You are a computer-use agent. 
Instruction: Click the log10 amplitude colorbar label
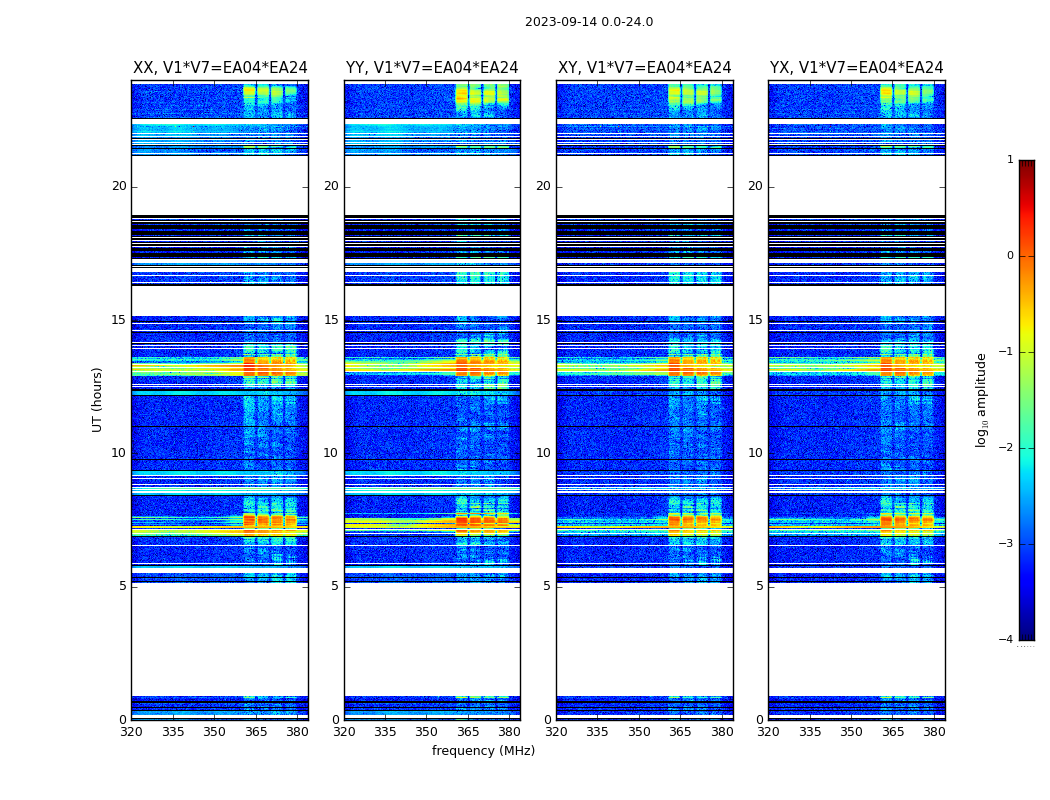pyautogui.click(x=981, y=400)
